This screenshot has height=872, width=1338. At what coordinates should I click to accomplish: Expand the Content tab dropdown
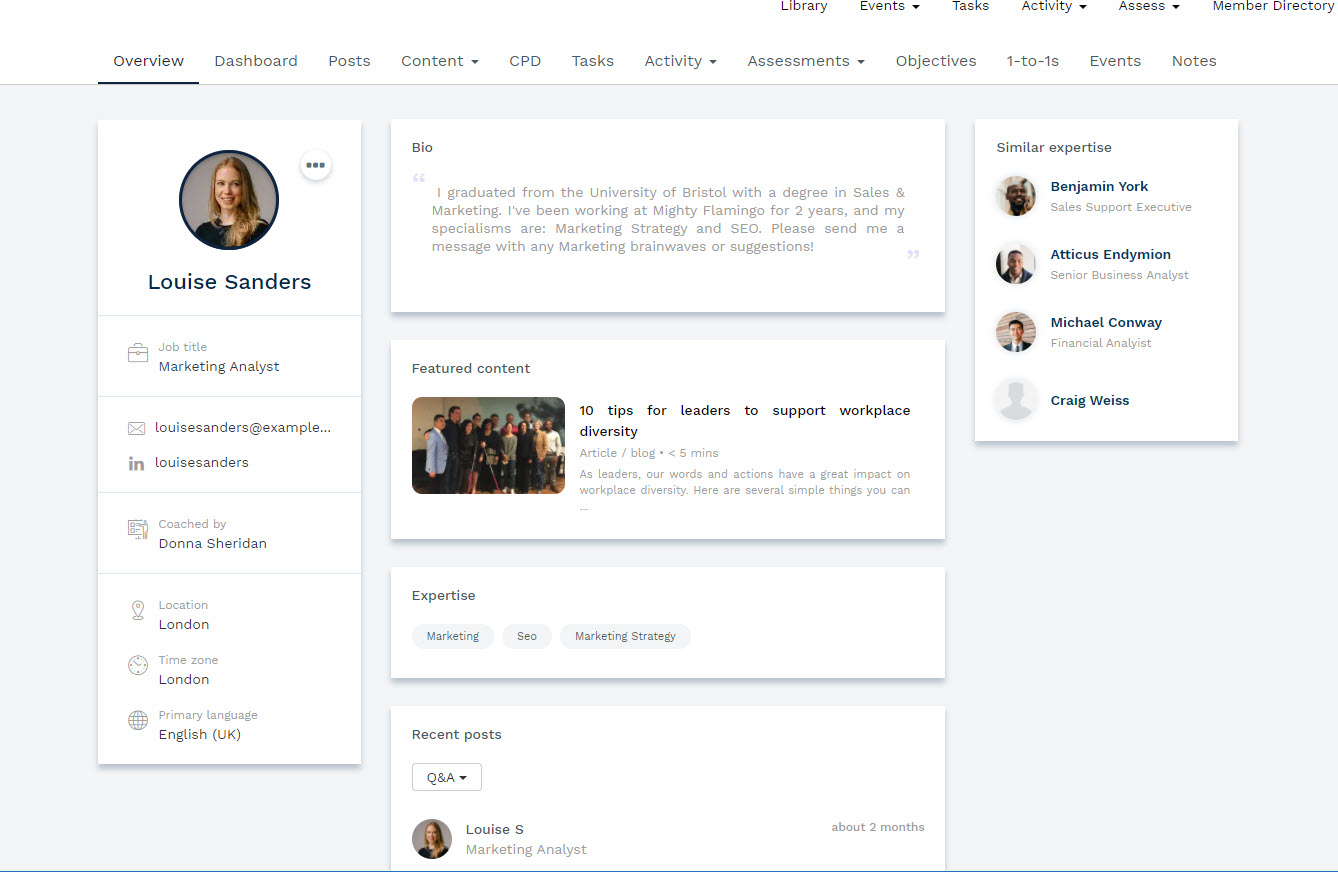(439, 61)
